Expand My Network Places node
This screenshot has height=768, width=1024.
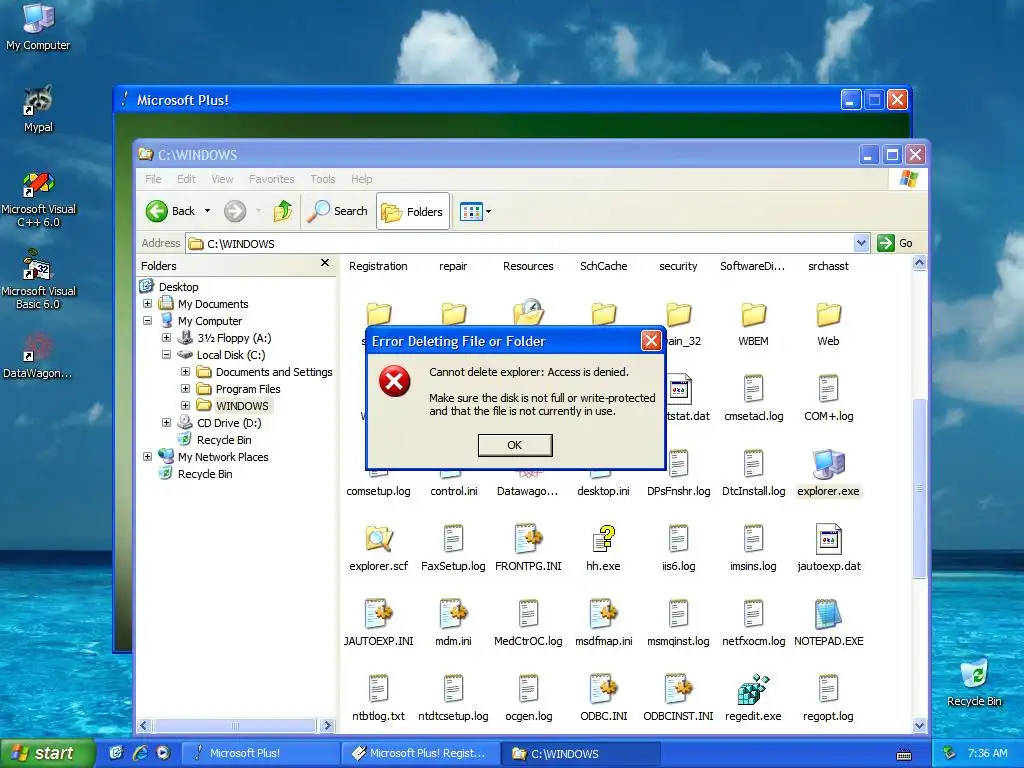(x=148, y=456)
